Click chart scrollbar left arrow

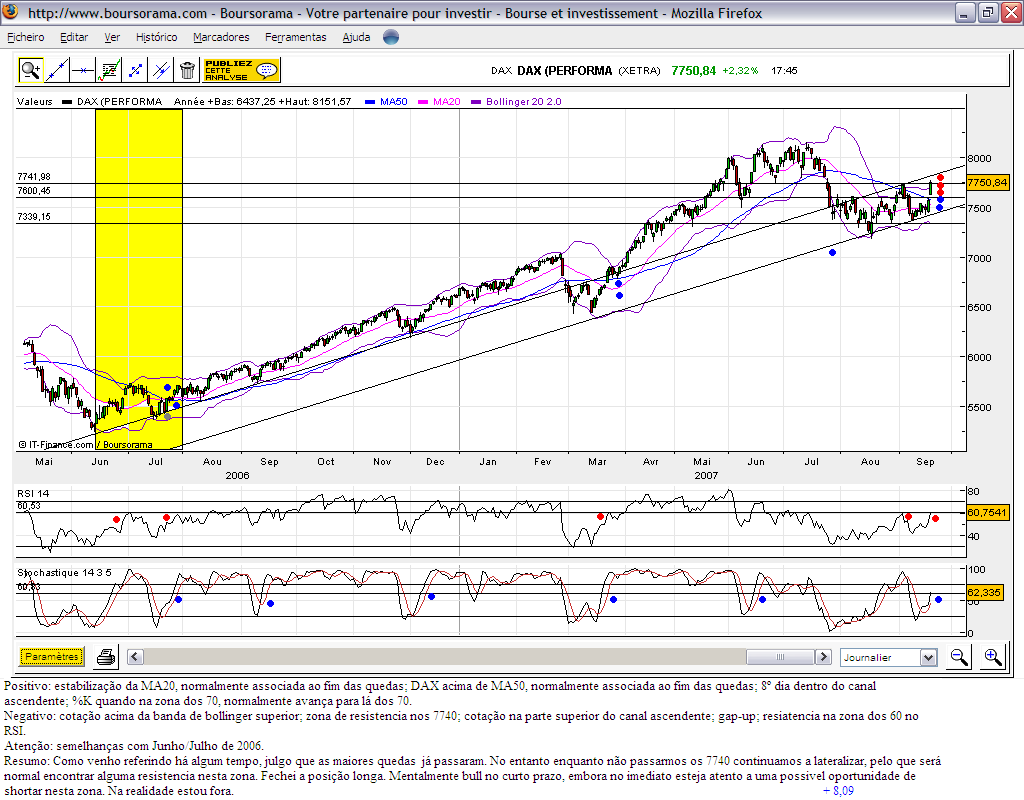(135, 657)
